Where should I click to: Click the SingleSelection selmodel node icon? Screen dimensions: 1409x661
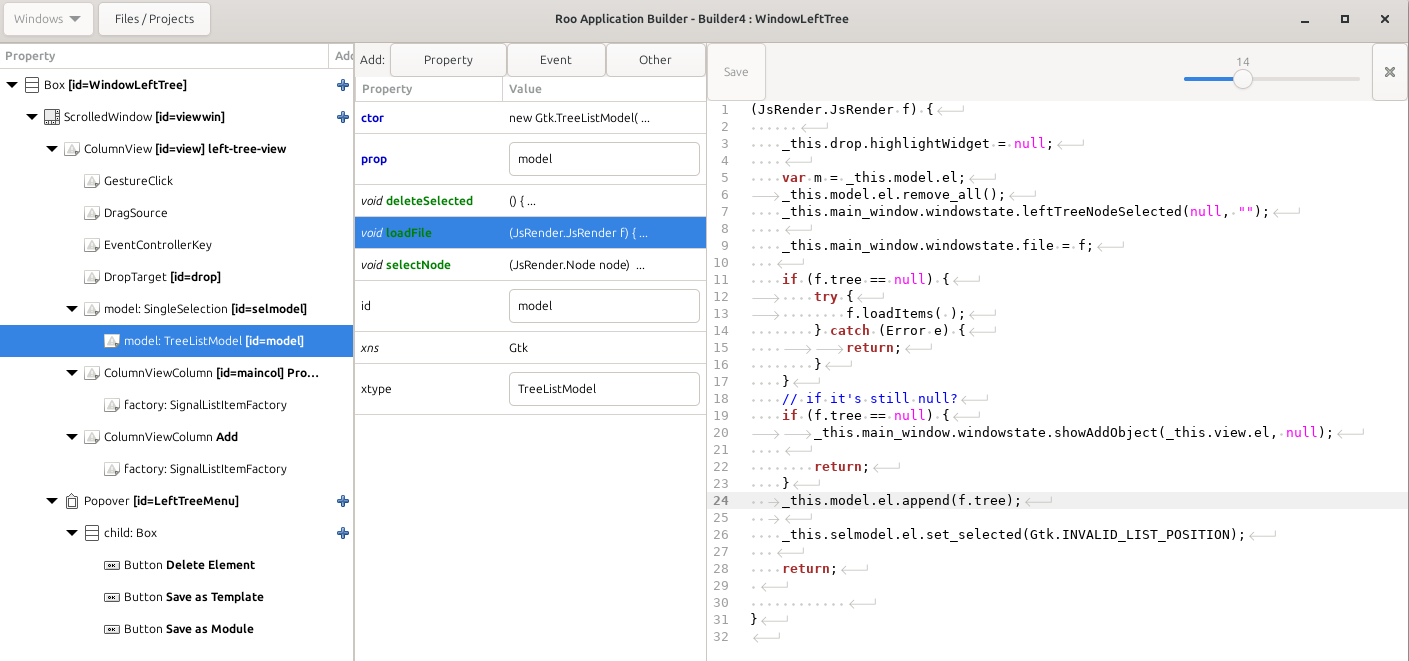coord(92,309)
